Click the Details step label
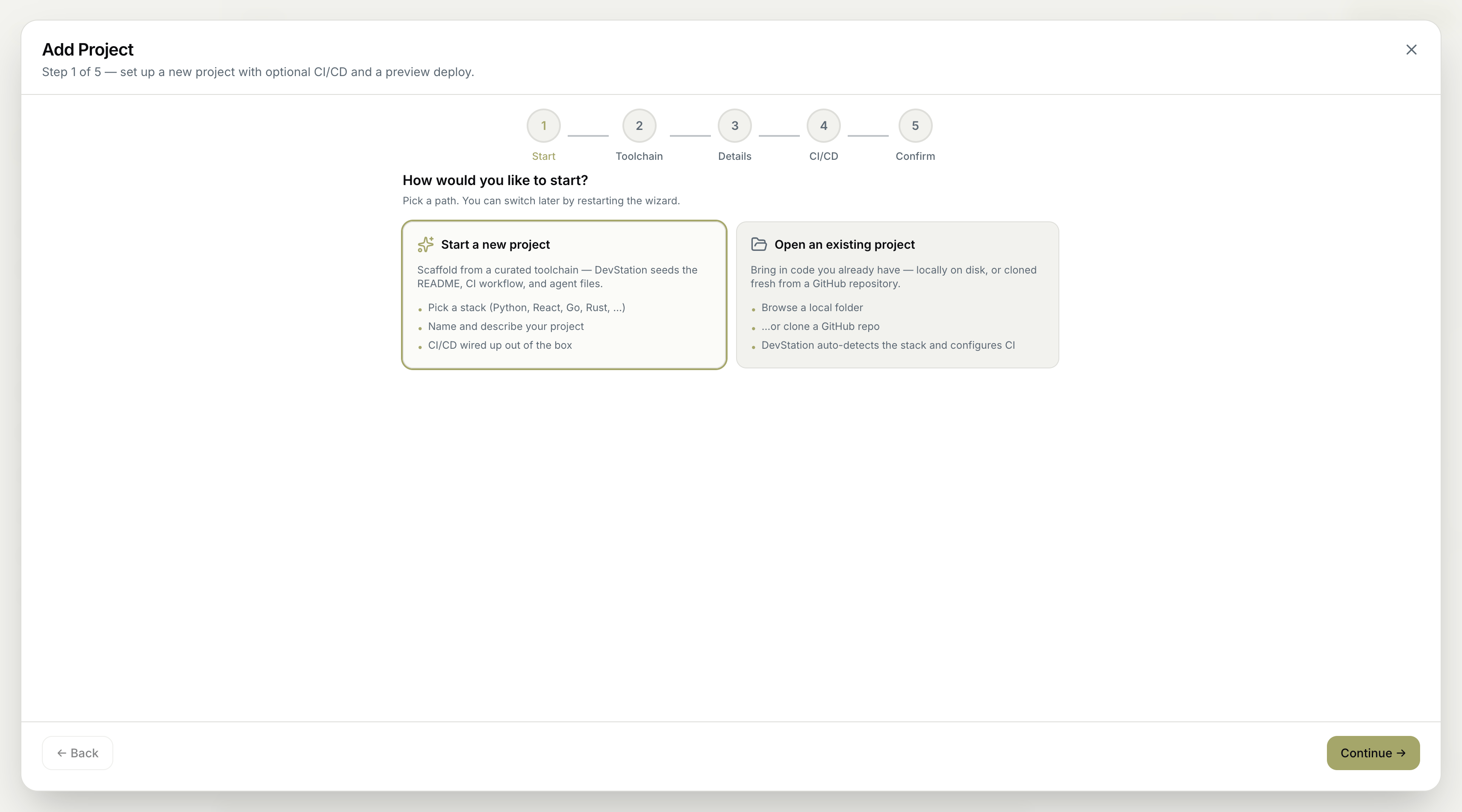Screen dimensions: 1462x812 click(x=734, y=156)
